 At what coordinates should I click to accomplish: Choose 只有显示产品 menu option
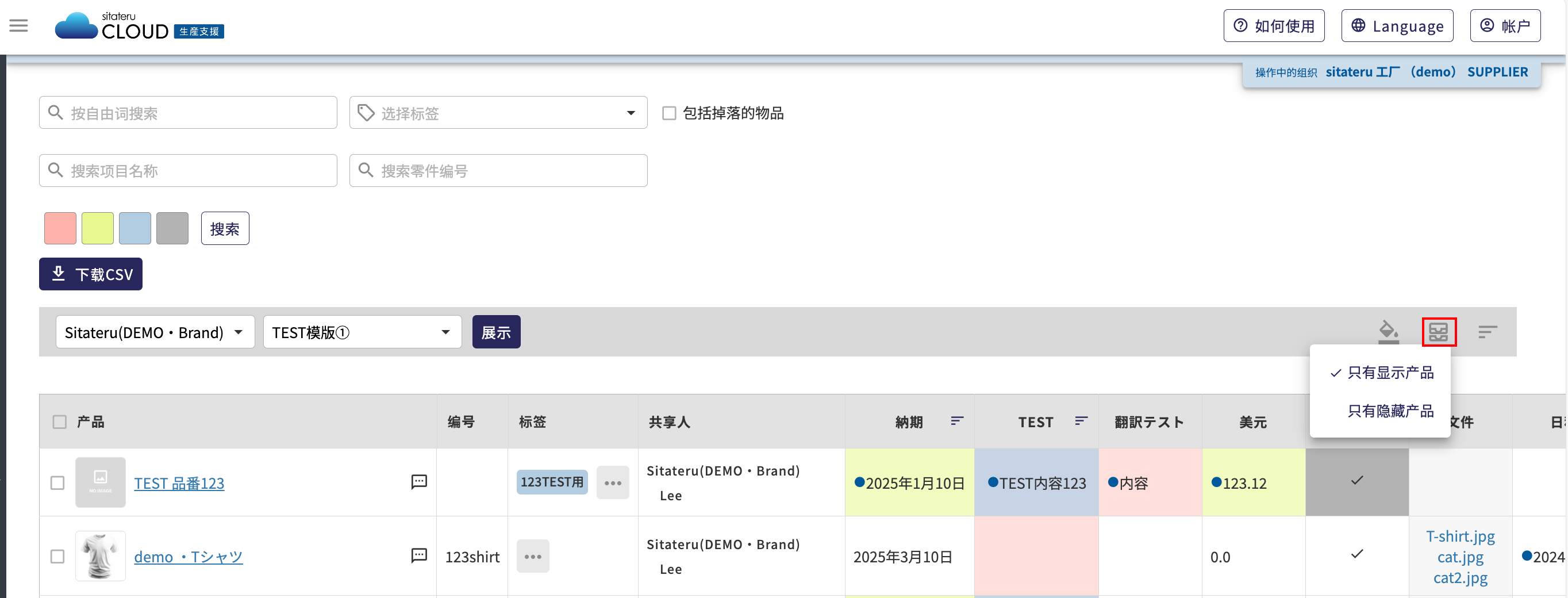pos(1390,373)
